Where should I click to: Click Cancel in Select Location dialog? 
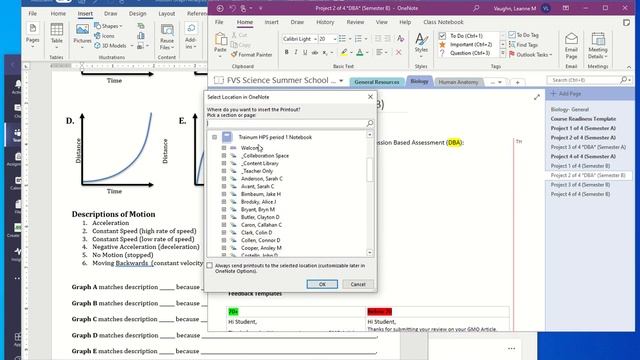[358, 284]
